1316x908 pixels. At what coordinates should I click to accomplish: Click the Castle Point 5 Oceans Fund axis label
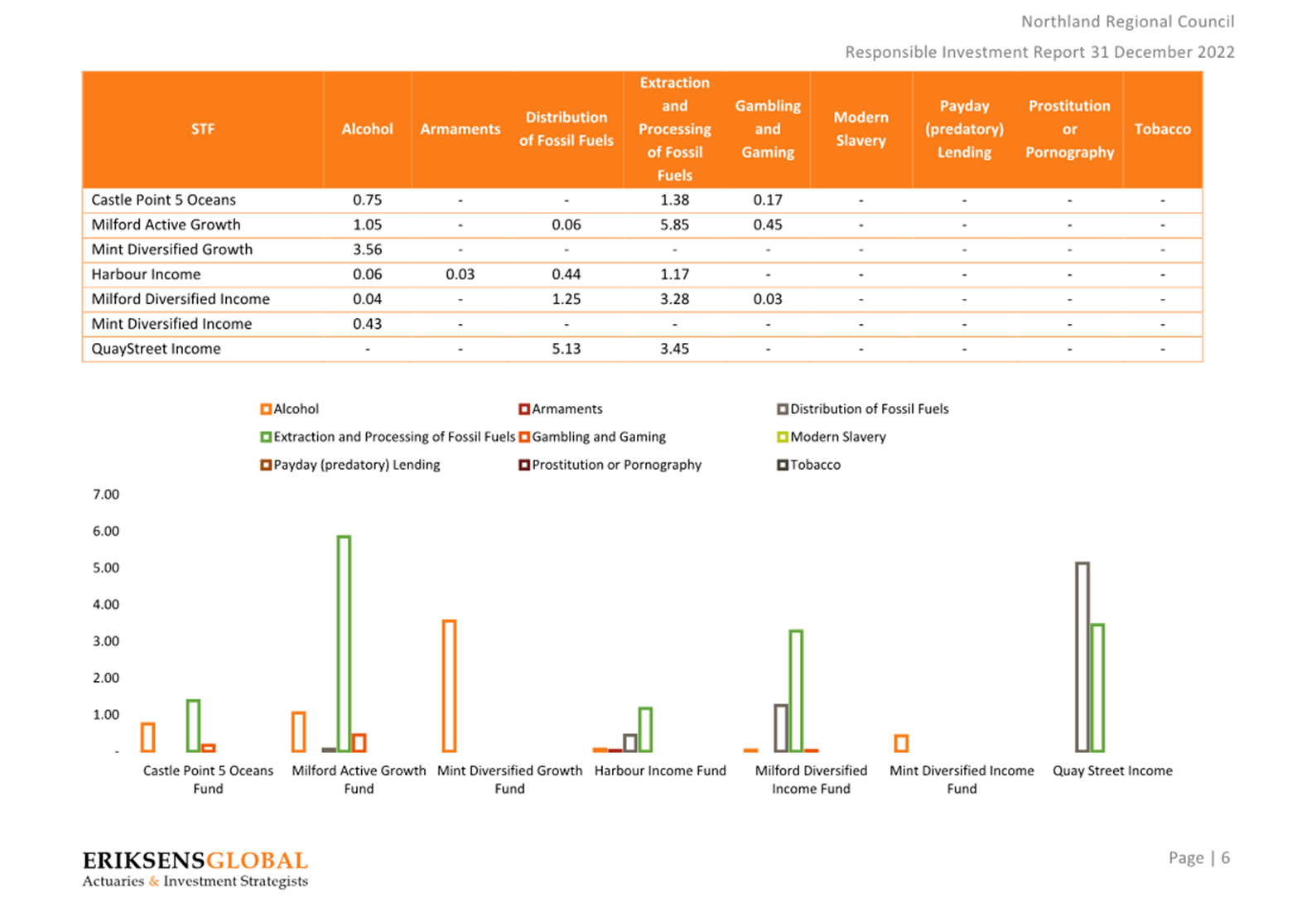[x=208, y=780]
